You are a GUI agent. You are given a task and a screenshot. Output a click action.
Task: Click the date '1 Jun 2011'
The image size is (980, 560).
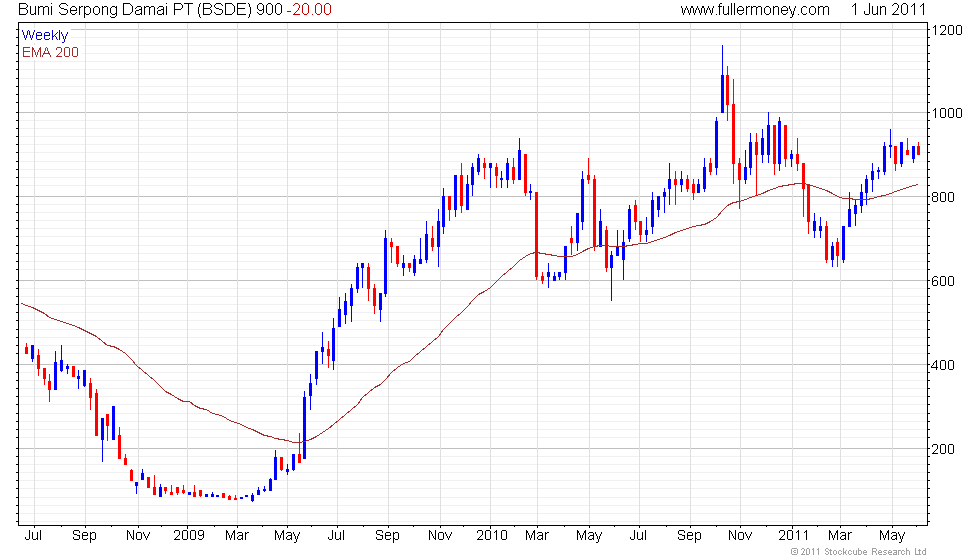(x=888, y=9)
